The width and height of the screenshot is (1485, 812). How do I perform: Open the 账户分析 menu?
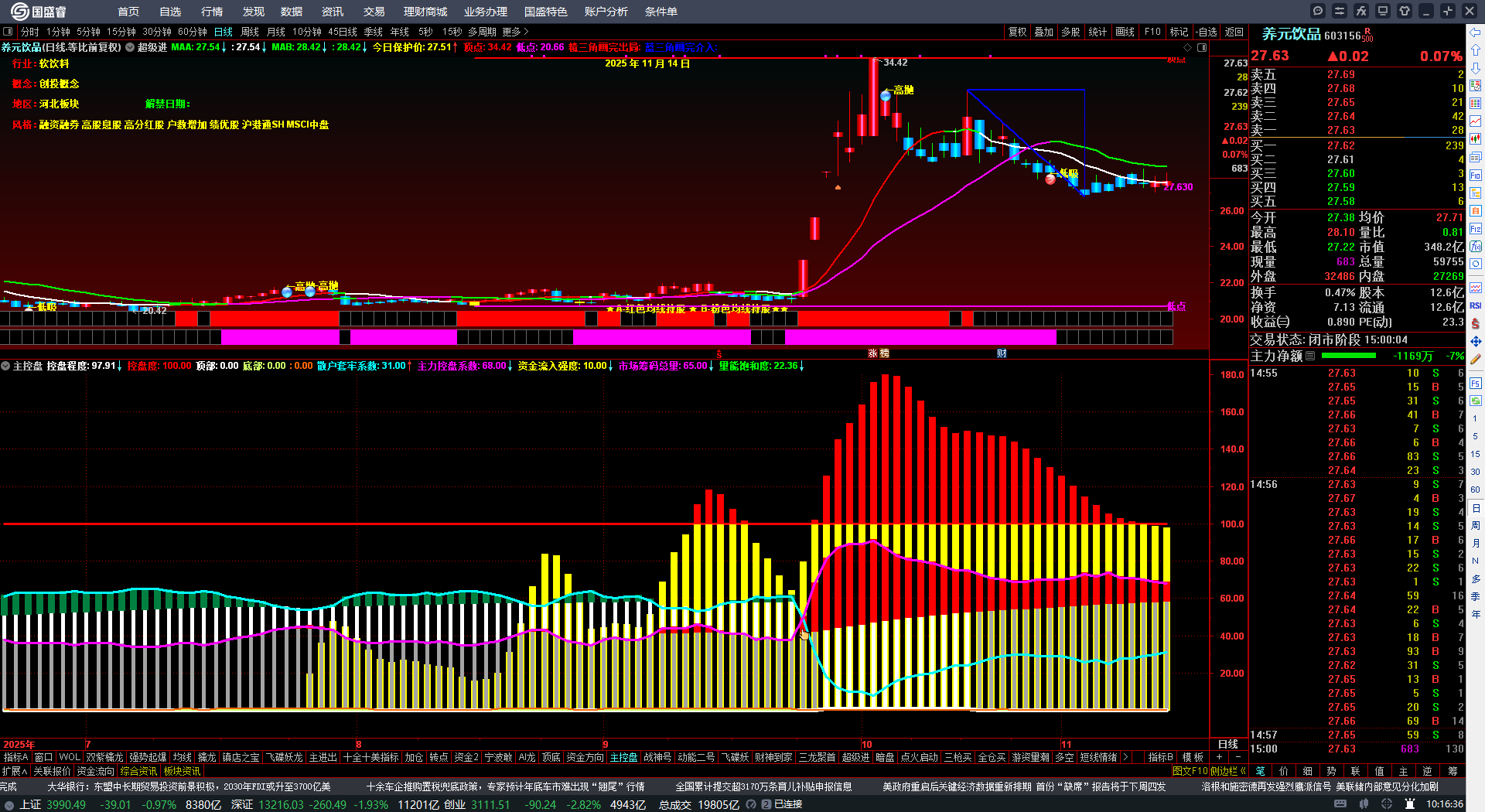[x=606, y=12]
